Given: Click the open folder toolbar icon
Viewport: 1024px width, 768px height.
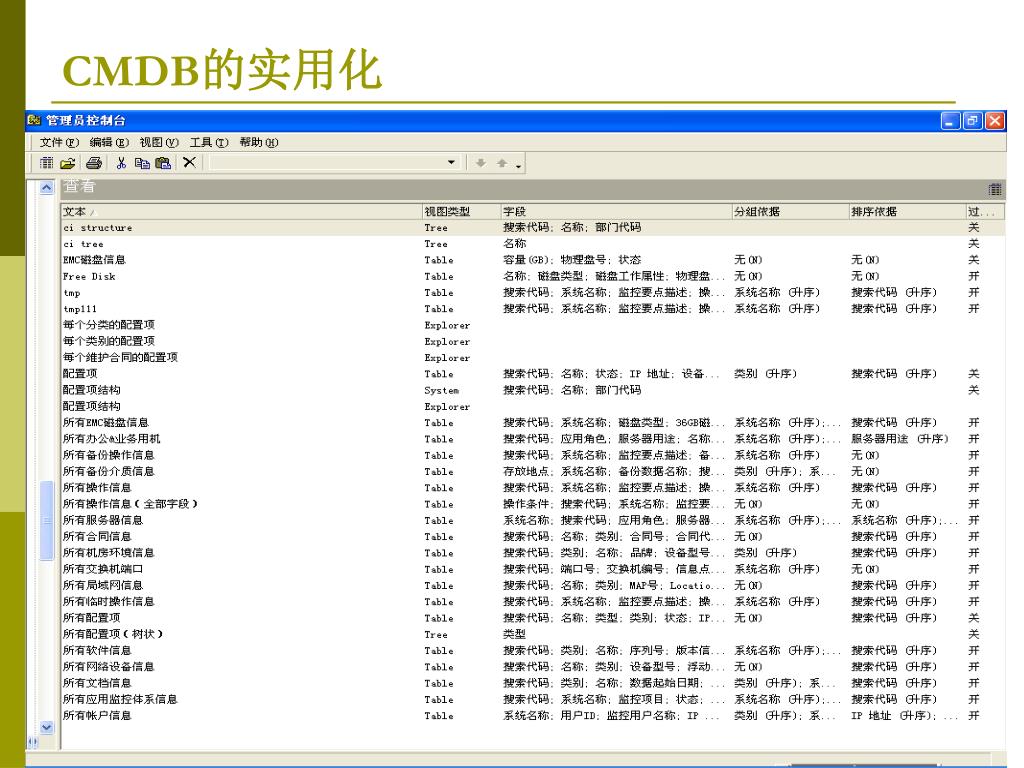Looking at the screenshot, I should pyautogui.click(x=68, y=163).
